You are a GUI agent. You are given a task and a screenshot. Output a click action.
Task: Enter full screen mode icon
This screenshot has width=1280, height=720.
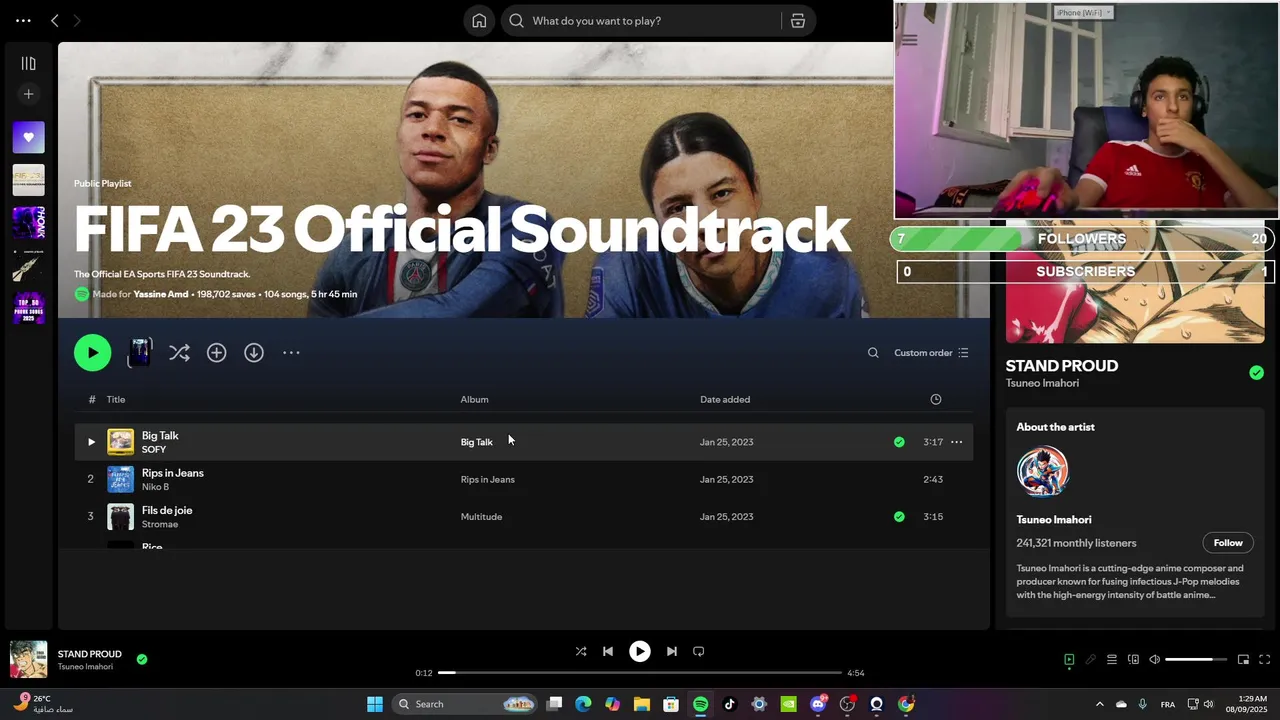(1264, 659)
